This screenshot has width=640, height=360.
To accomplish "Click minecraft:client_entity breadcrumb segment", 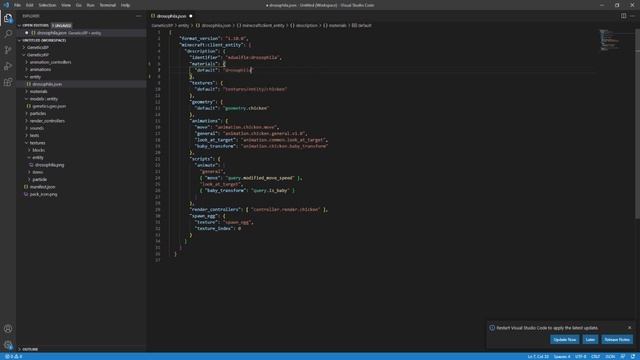I will pyautogui.click(x=263, y=25).
